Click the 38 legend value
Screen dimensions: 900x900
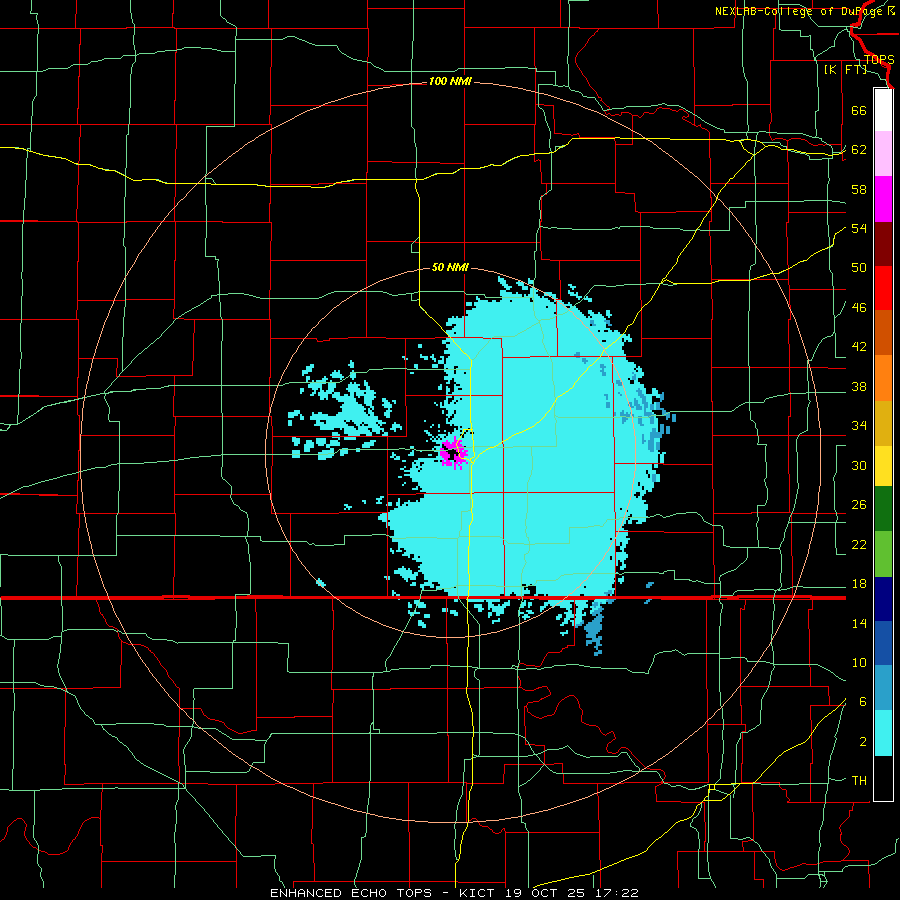pyautogui.click(x=859, y=386)
